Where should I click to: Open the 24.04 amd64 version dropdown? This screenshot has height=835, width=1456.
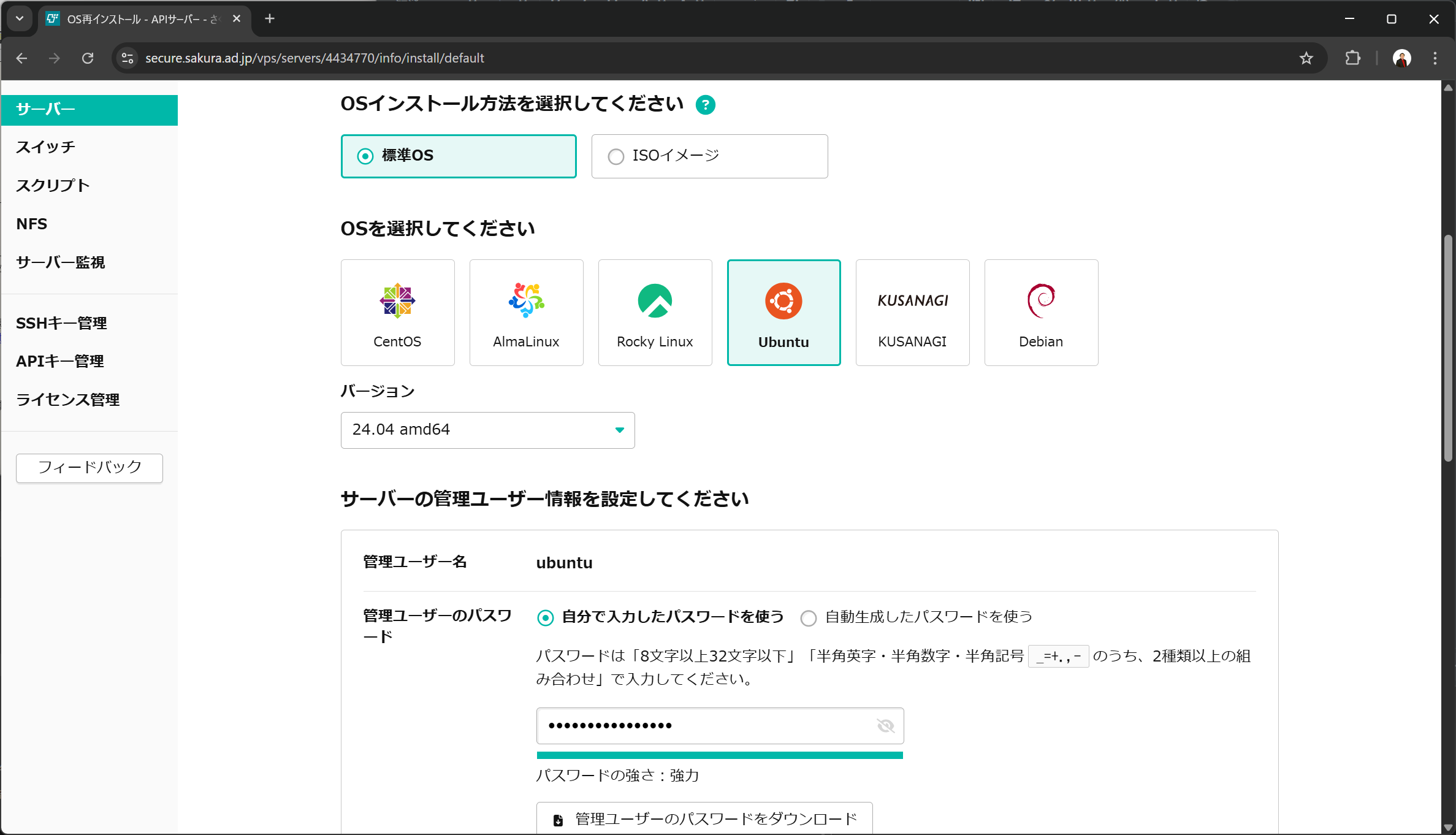[x=487, y=430]
